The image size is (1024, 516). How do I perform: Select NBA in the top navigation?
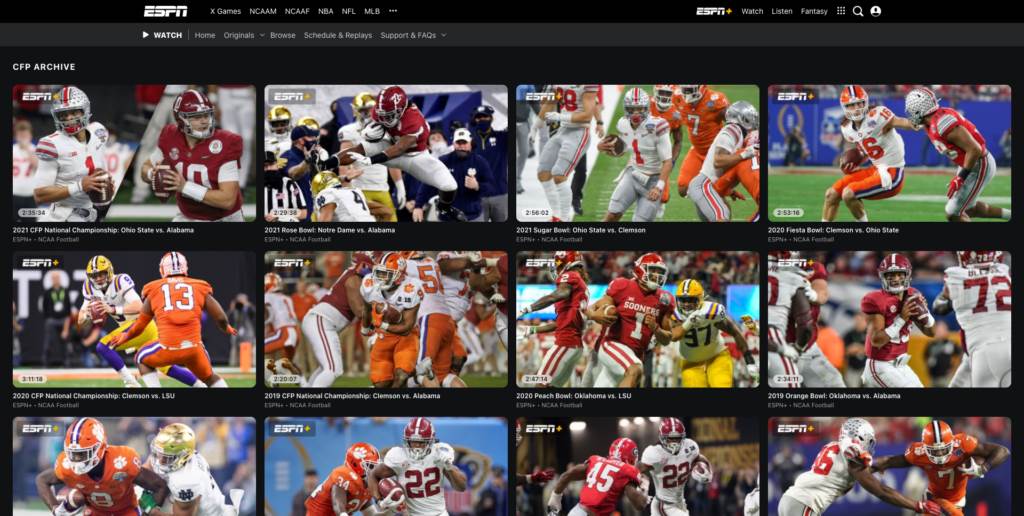(x=326, y=11)
